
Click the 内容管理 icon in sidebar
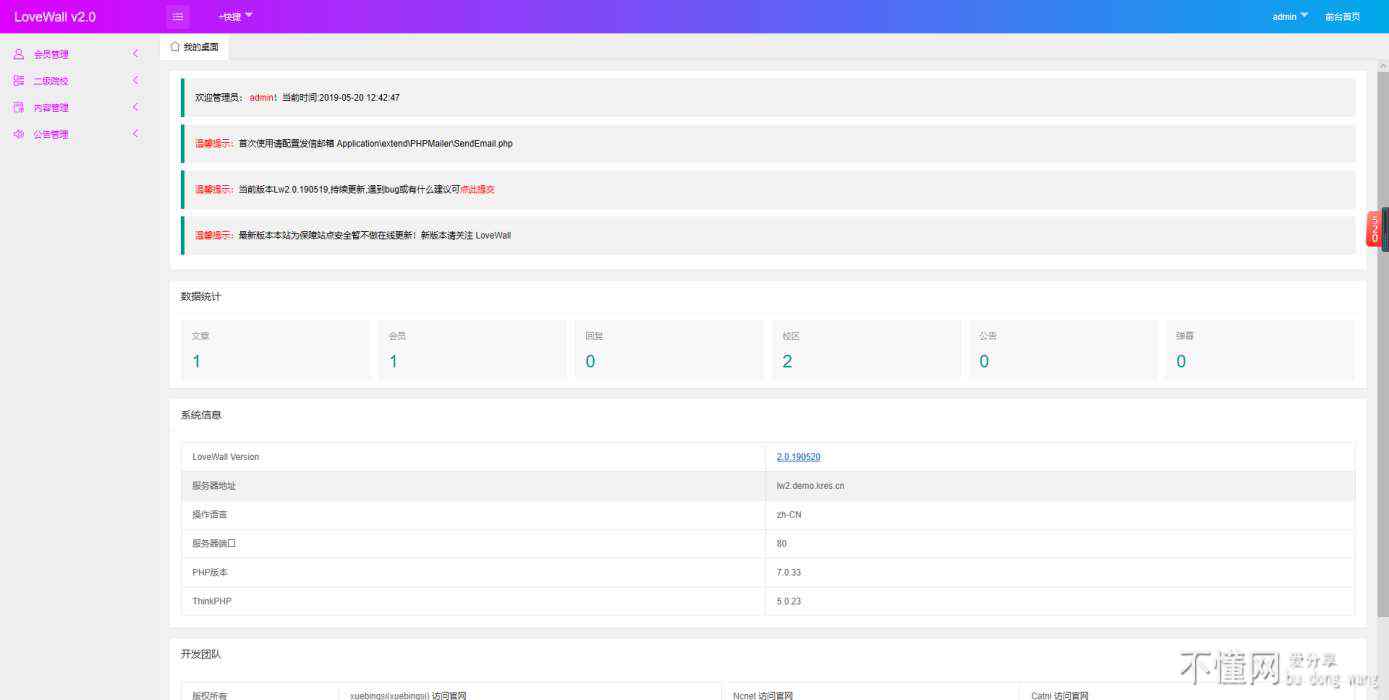[x=19, y=108]
